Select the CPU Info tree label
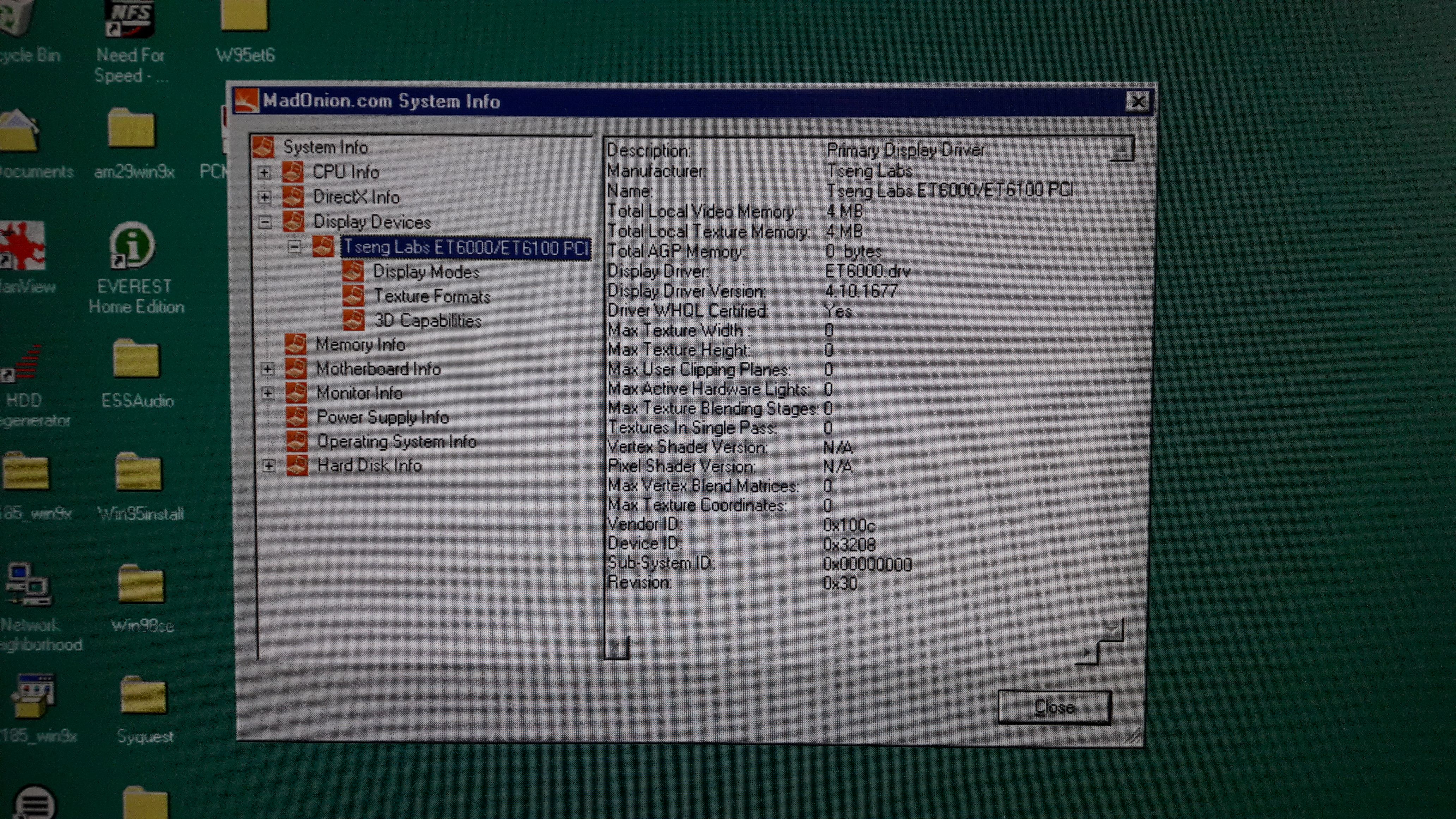The width and height of the screenshot is (1456, 819). [x=346, y=172]
